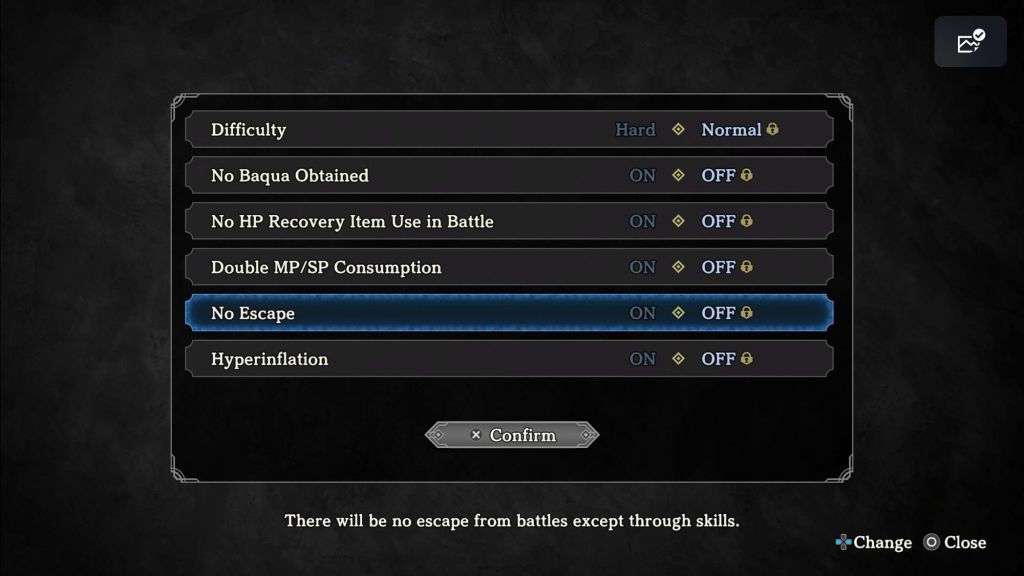Select the Double MP/SP Consumption setting row
1024x576 pixels.
click(x=326, y=267)
